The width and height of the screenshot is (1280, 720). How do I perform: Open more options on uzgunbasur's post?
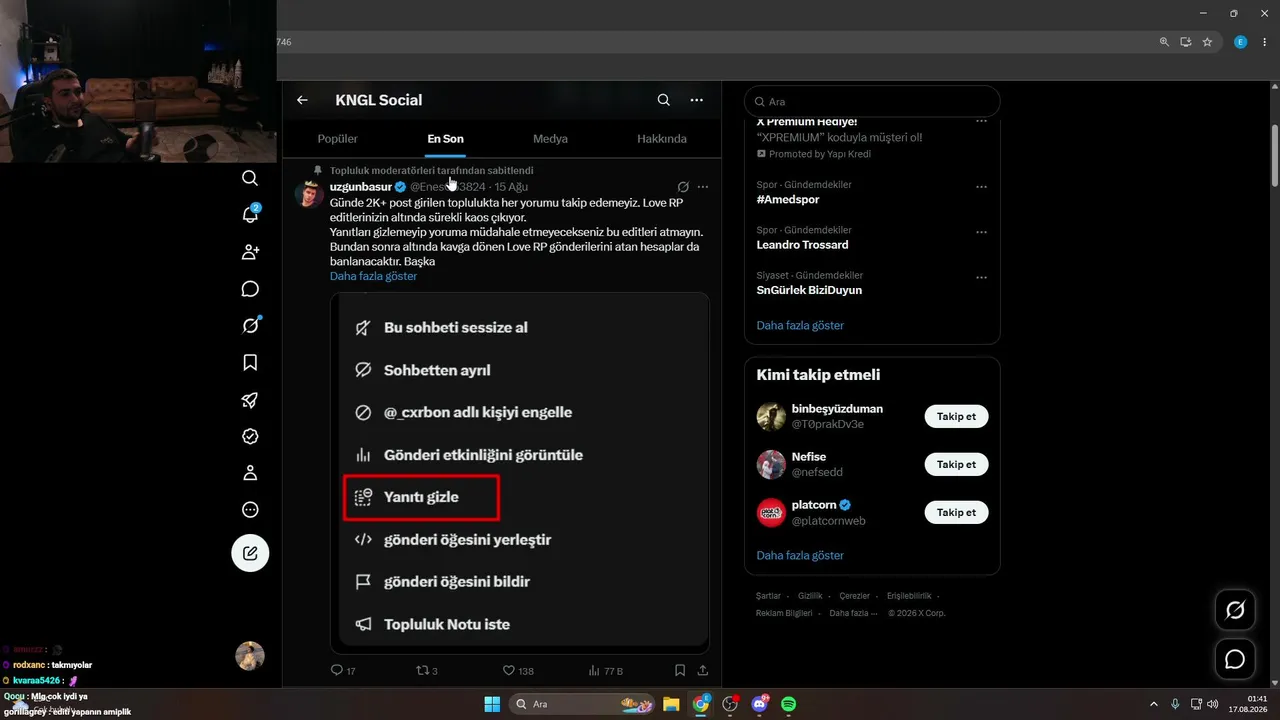click(x=703, y=187)
